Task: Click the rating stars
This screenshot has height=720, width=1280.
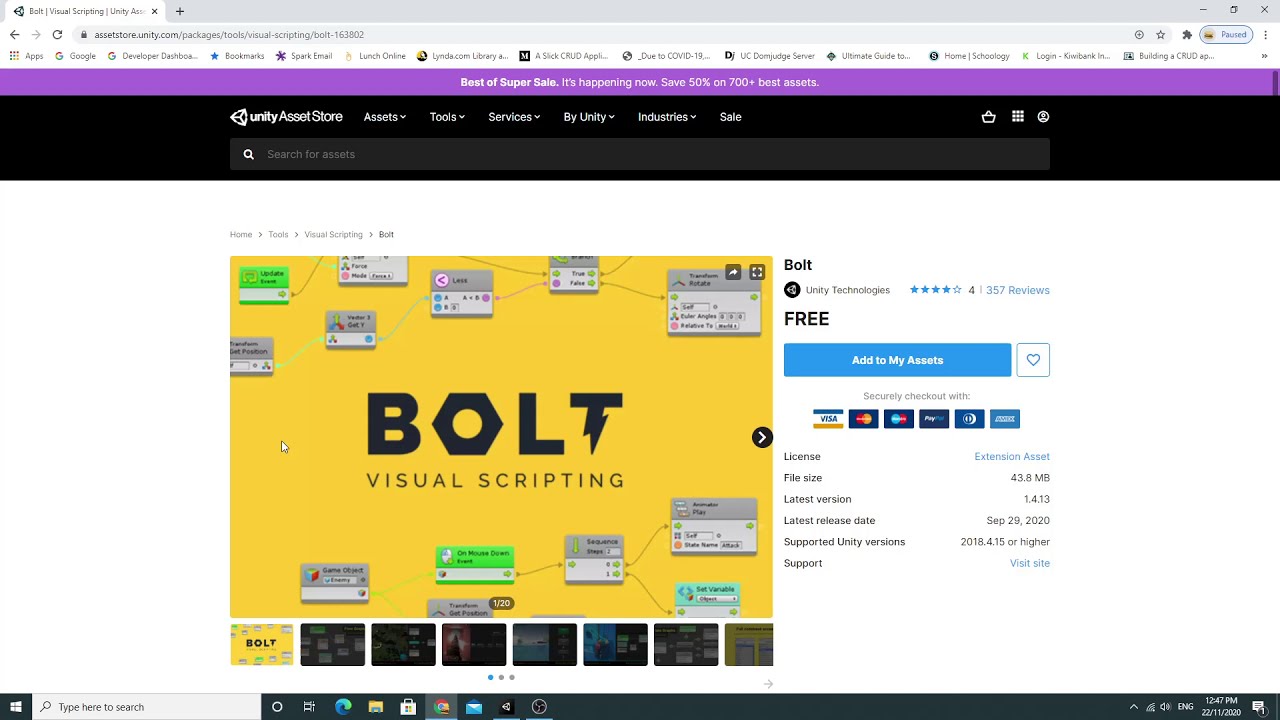Action: (x=935, y=290)
